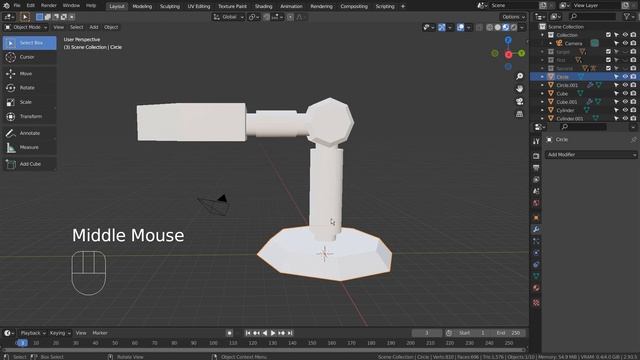Open the Material properties tab icon

click(x=536, y=288)
